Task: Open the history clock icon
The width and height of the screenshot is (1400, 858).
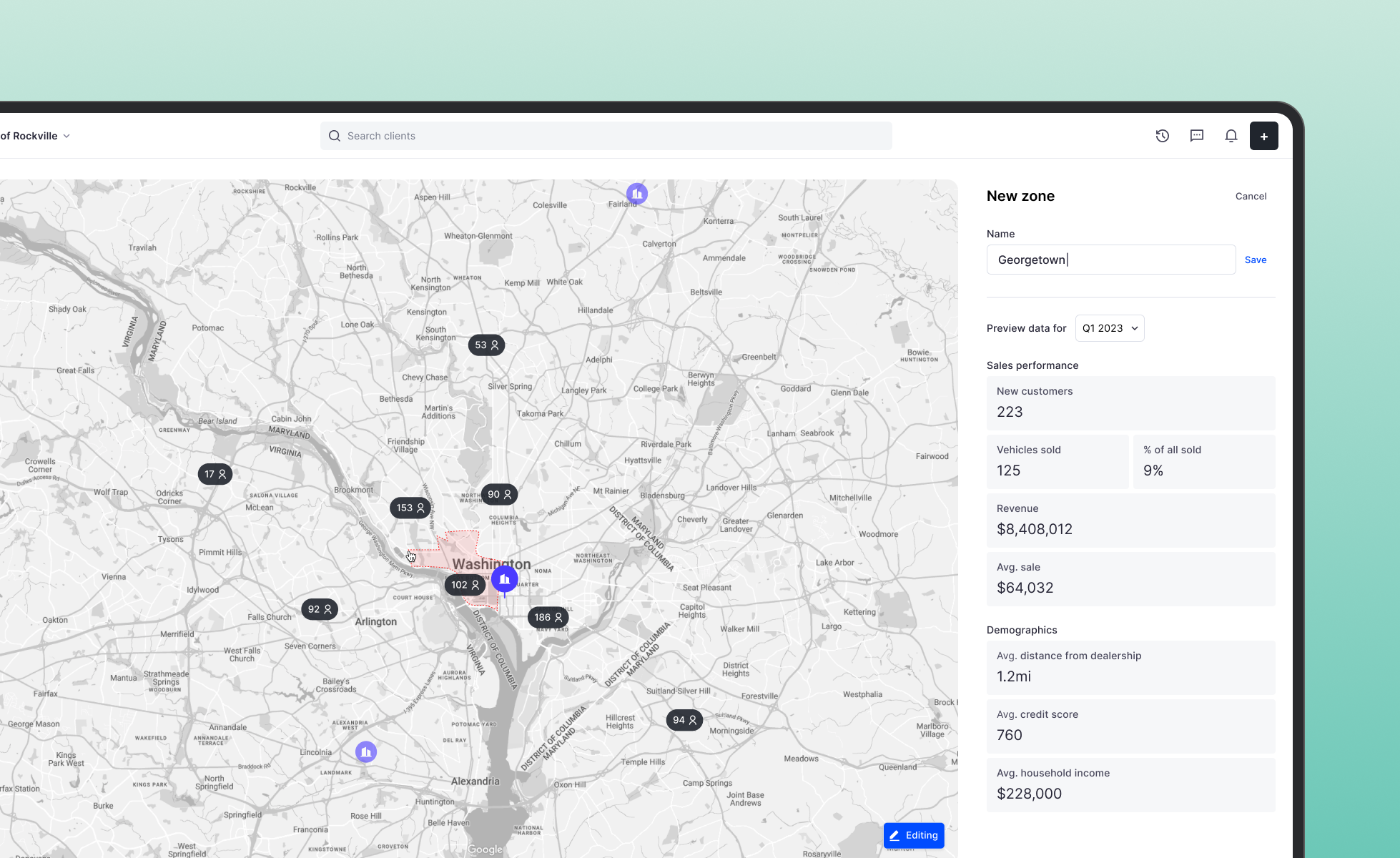Action: [1163, 136]
